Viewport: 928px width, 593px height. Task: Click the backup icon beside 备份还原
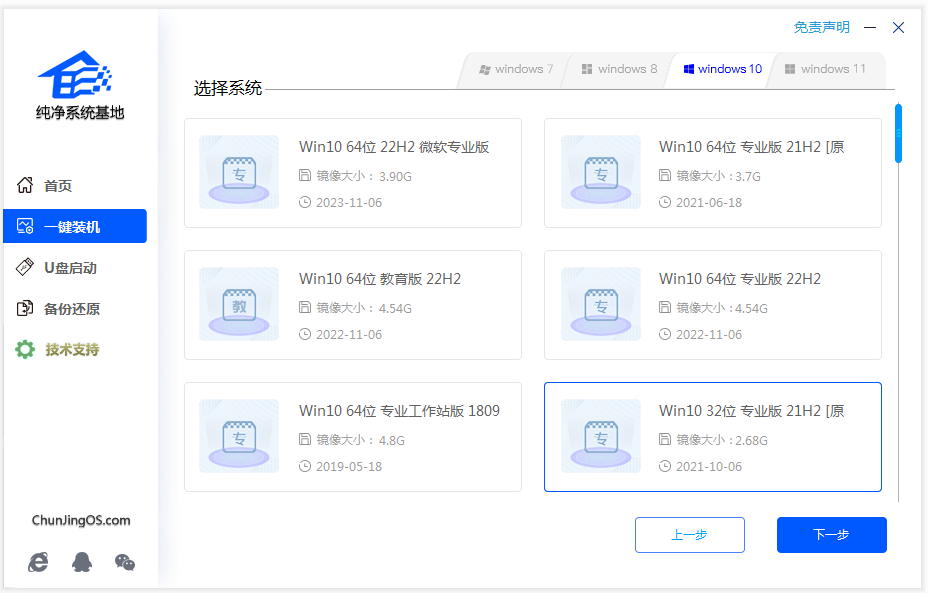tap(25, 308)
